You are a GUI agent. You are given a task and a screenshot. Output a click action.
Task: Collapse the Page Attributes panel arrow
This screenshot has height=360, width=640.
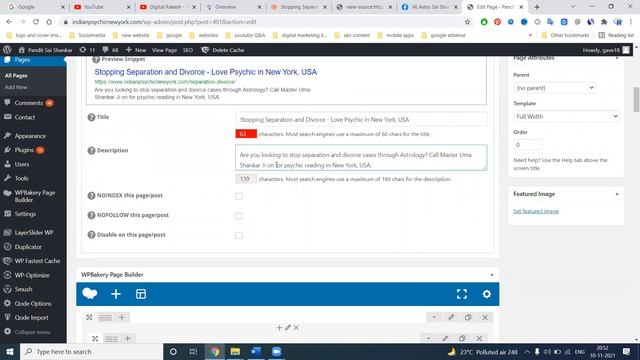[x=617, y=58]
